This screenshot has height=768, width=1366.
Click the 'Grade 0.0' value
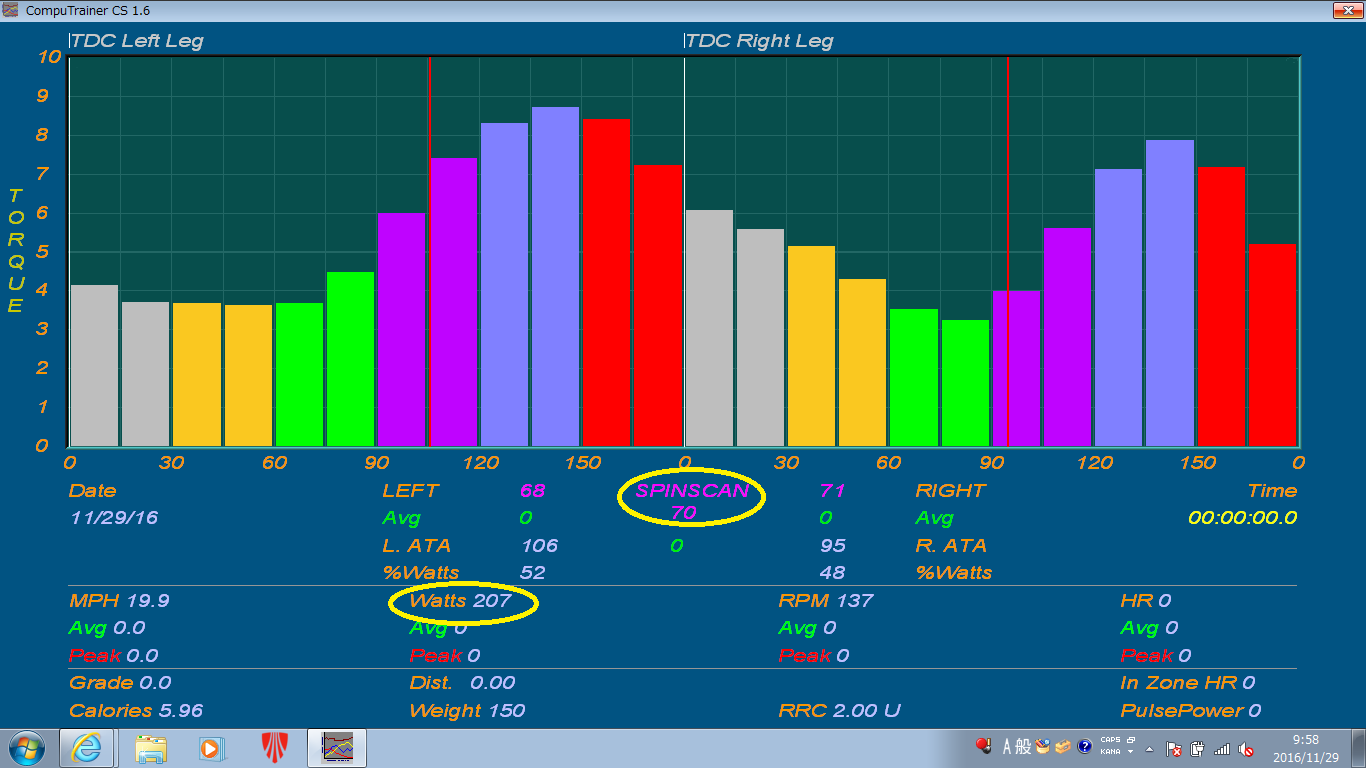coord(119,682)
